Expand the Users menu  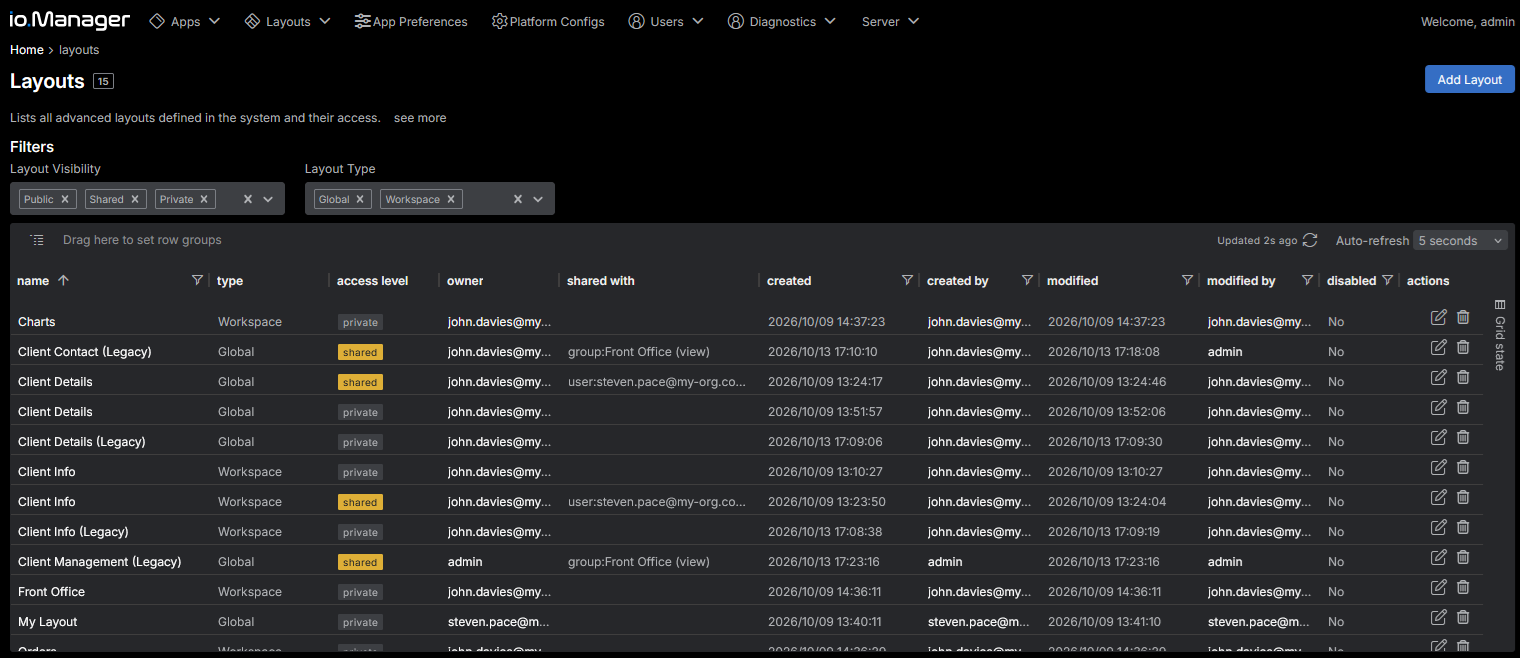[x=666, y=21]
